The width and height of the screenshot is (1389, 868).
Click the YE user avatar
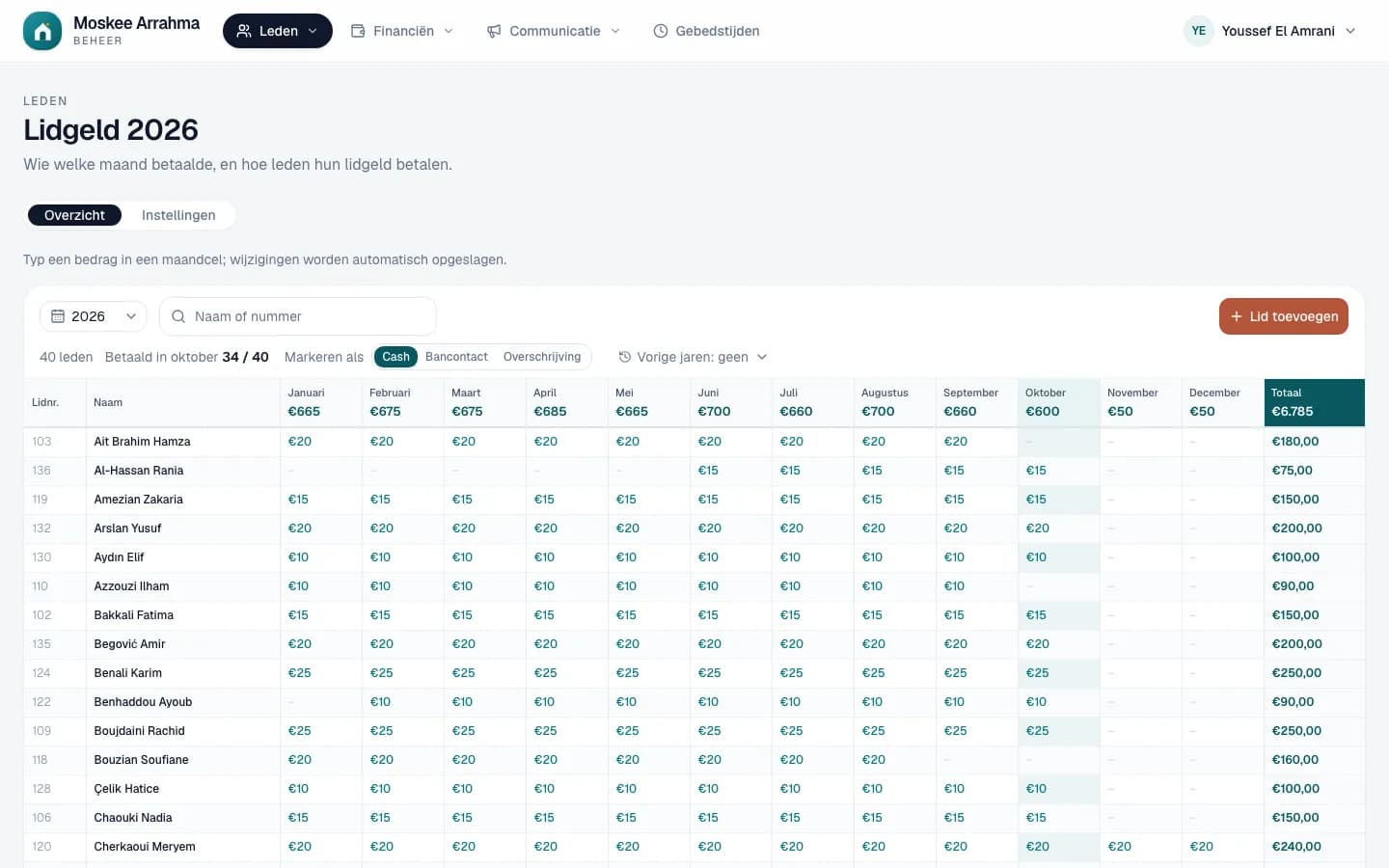(x=1198, y=31)
